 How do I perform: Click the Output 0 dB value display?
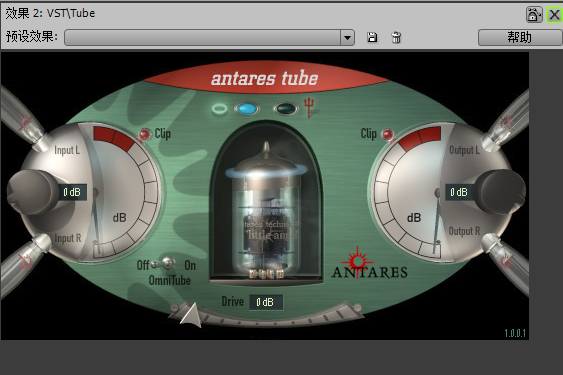pos(460,192)
